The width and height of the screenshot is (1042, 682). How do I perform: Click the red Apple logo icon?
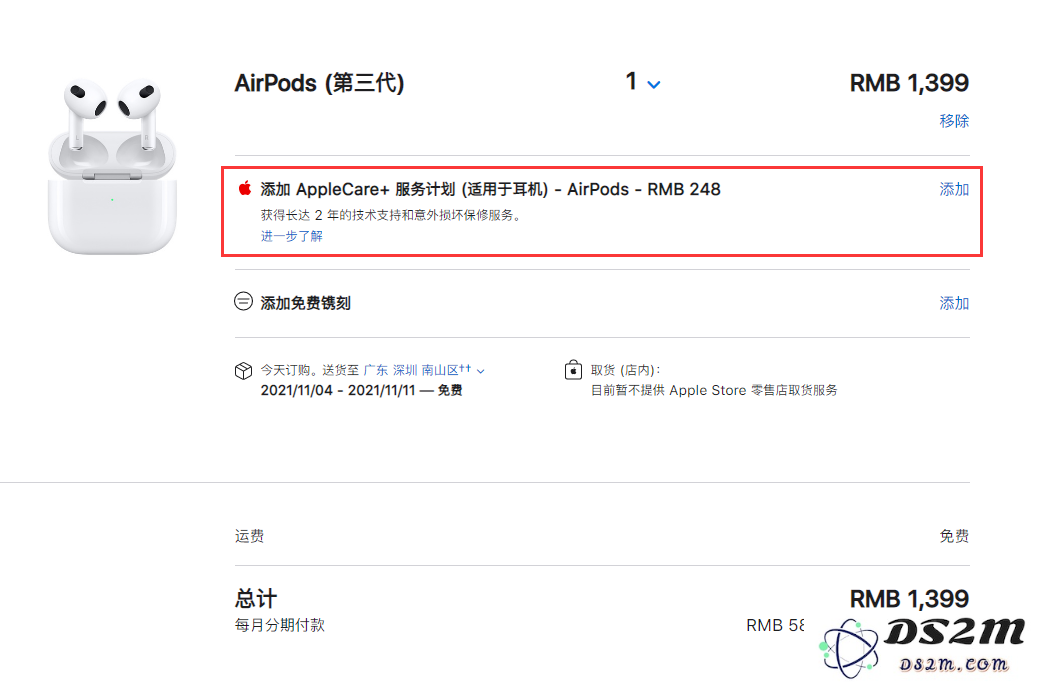point(245,189)
